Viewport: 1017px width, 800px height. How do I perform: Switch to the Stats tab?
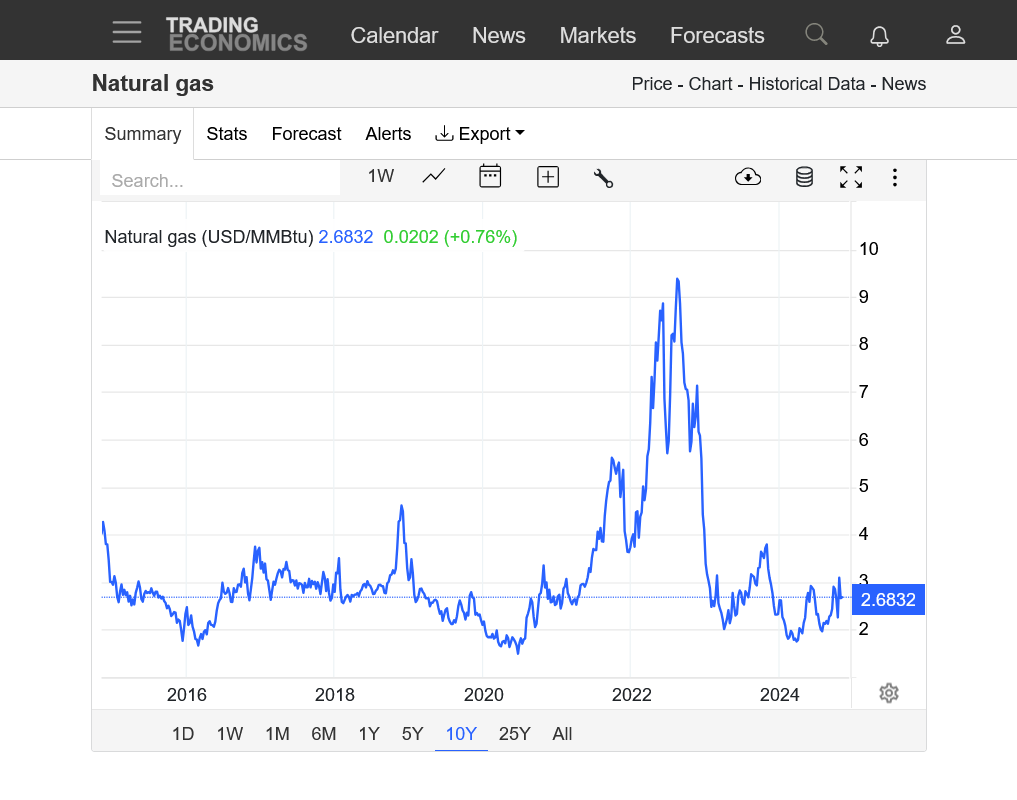(x=227, y=134)
